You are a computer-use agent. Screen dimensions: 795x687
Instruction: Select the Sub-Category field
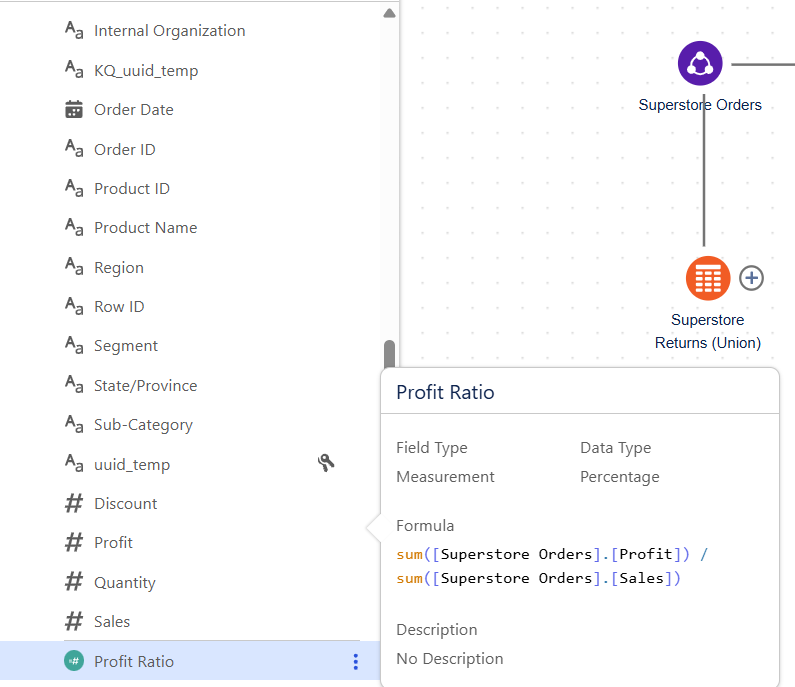[x=143, y=425]
